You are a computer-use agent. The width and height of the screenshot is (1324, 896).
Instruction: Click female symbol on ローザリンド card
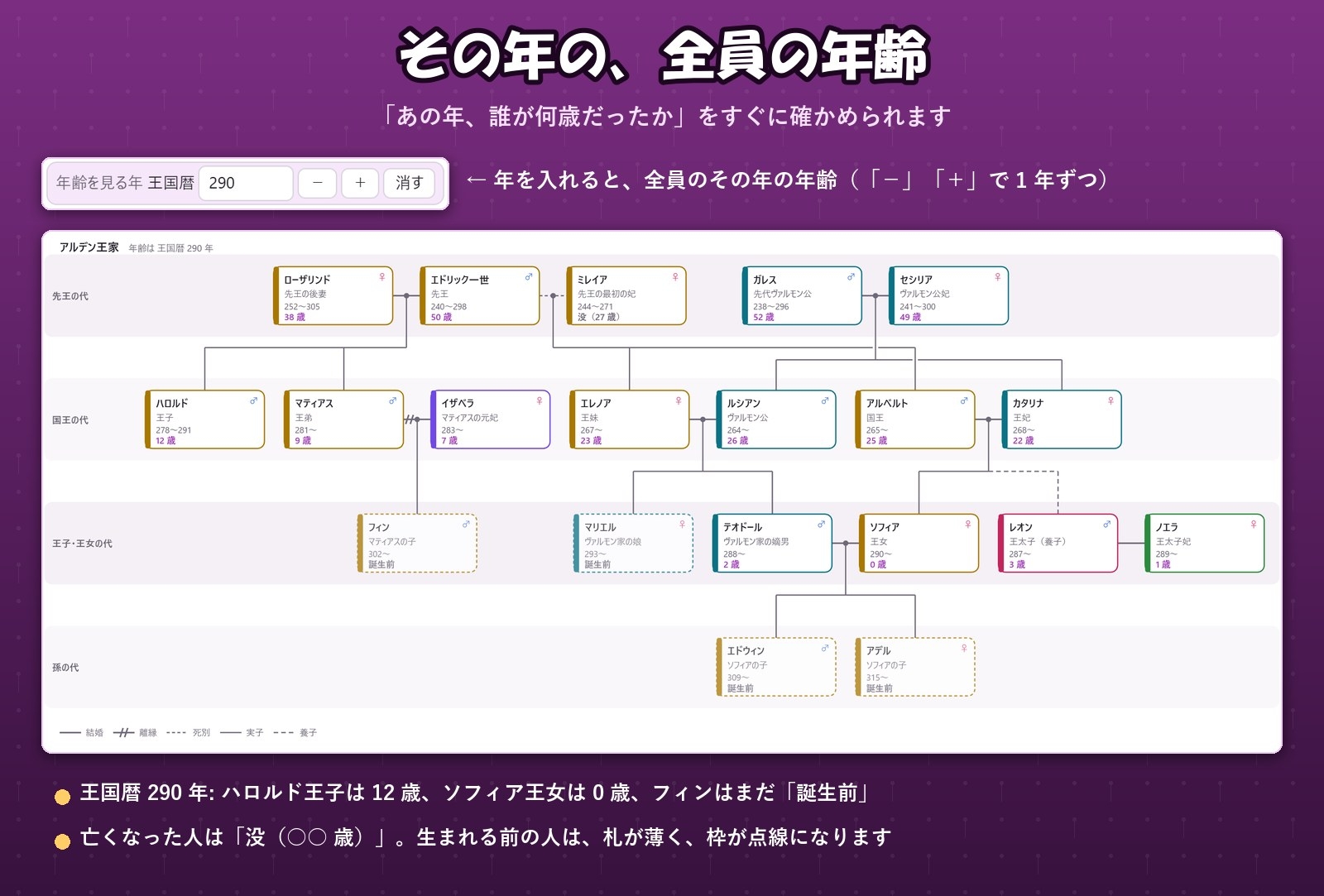point(382,277)
